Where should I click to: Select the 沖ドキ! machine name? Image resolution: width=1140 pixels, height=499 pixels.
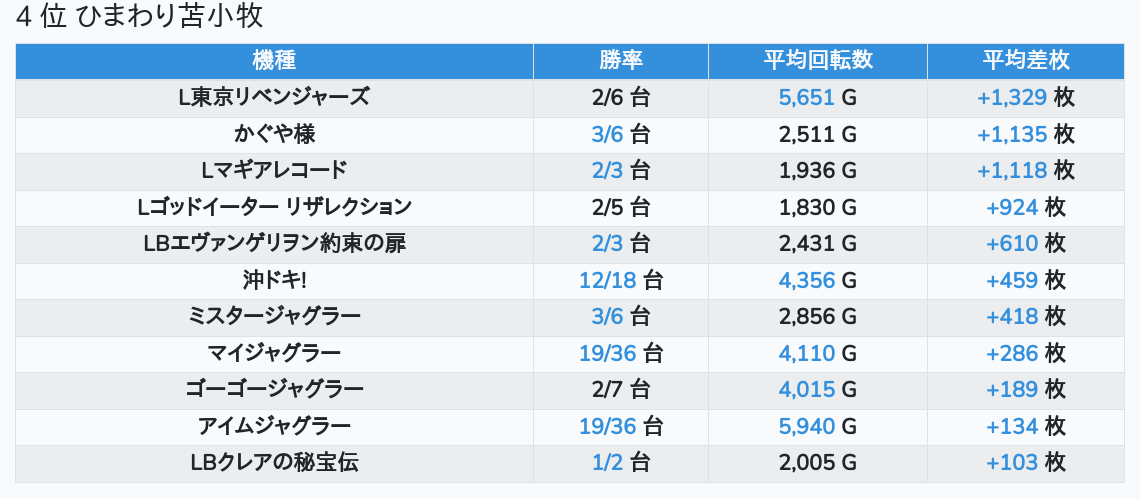[274, 280]
